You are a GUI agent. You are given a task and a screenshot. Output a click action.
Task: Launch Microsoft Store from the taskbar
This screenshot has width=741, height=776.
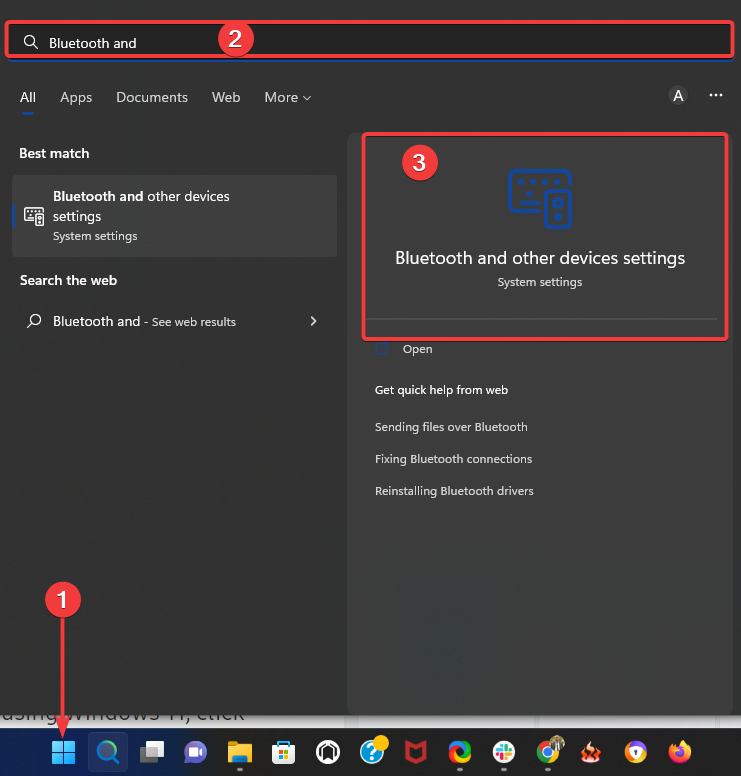coord(284,752)
